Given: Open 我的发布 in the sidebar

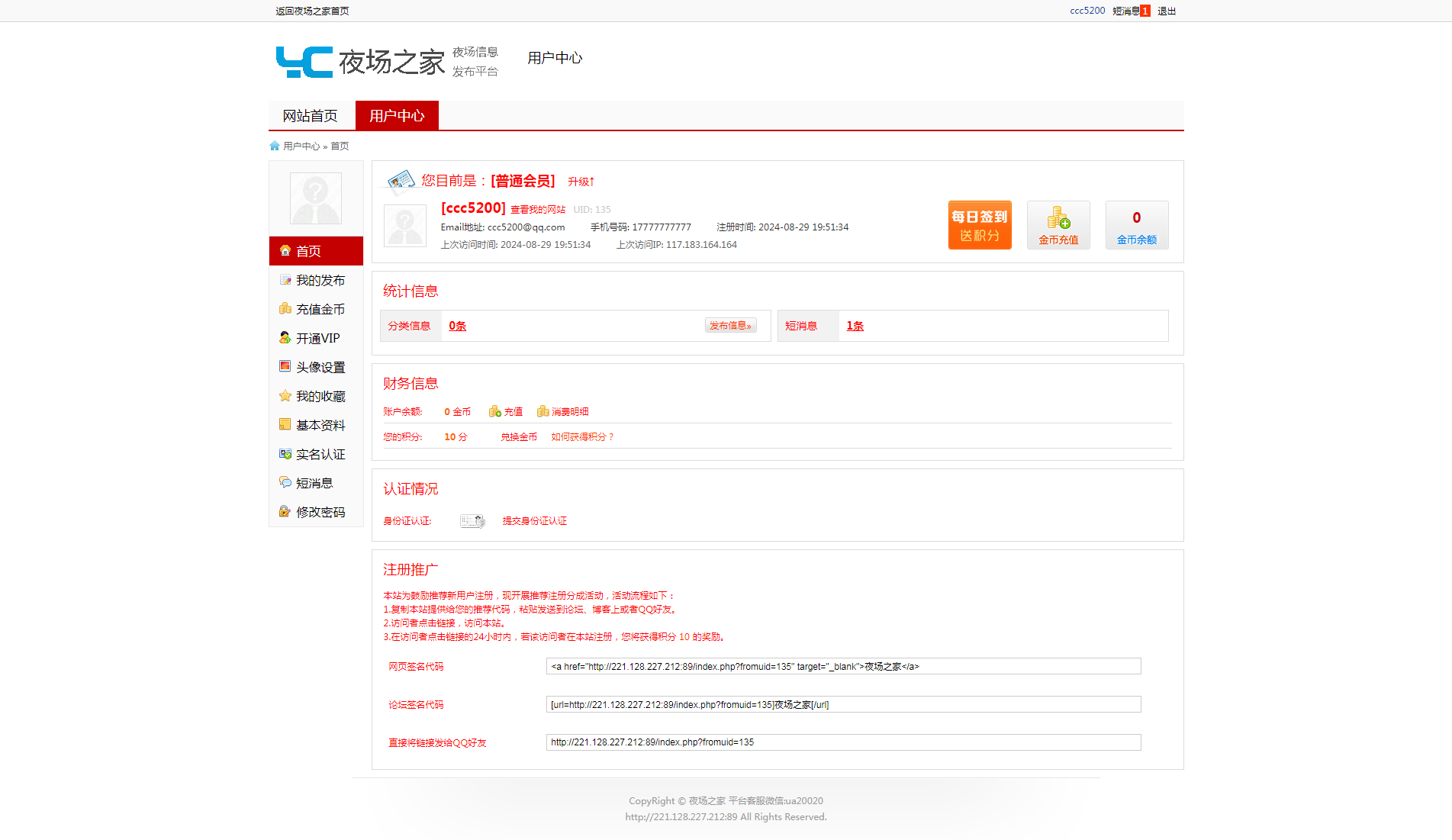Looking at the screenshot, I should pyautogui.click(x=320, y=281).
